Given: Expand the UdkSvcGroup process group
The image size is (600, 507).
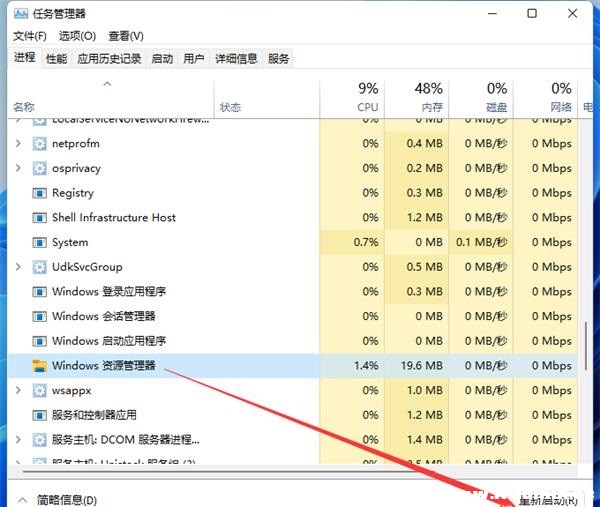Looking at the screenshot, I should point(18,267).
